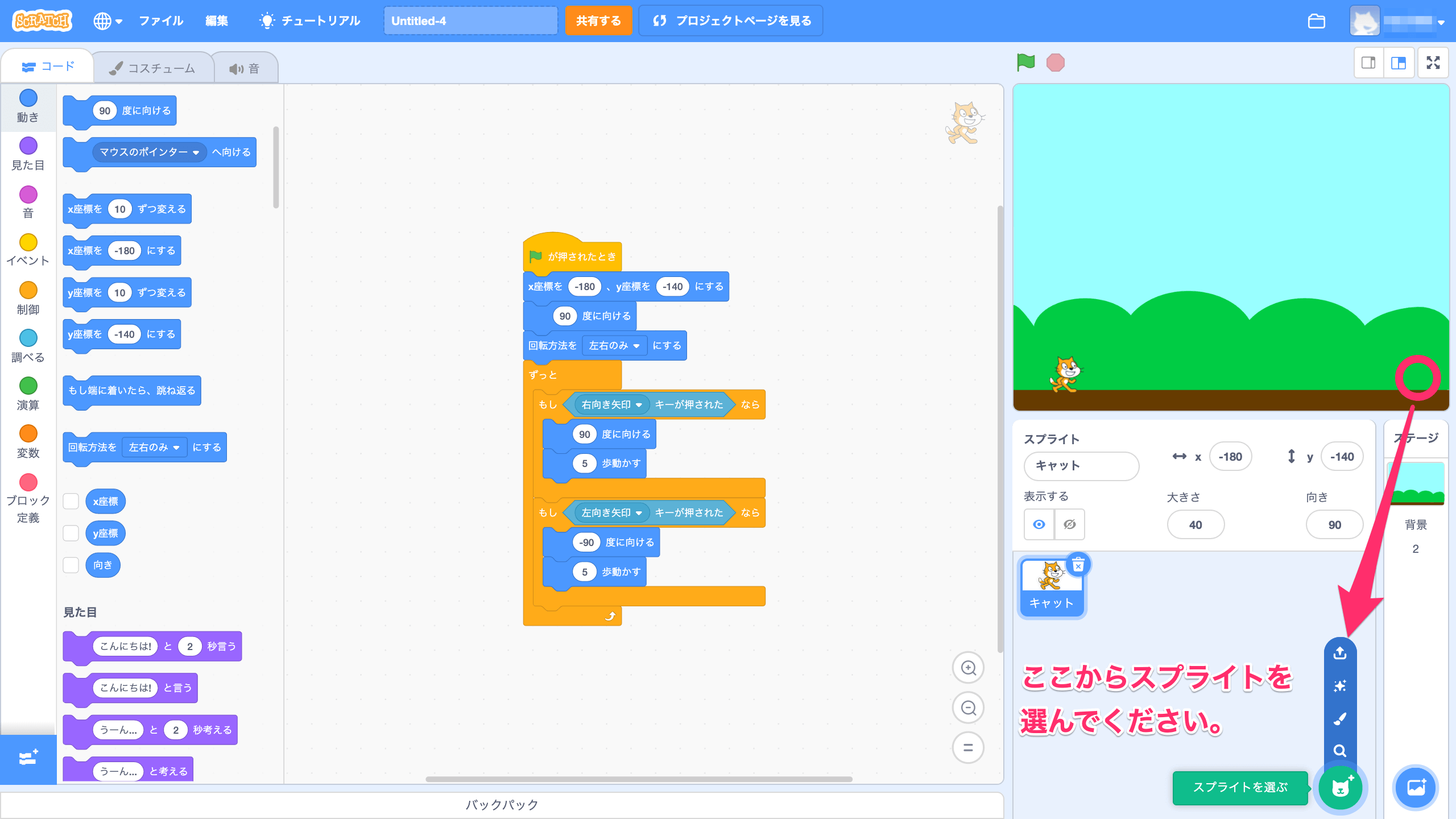Click the sprite y value -140 field
Image resolution: width=1456 pixels, height=819 pixels.
pos(1342,457)
